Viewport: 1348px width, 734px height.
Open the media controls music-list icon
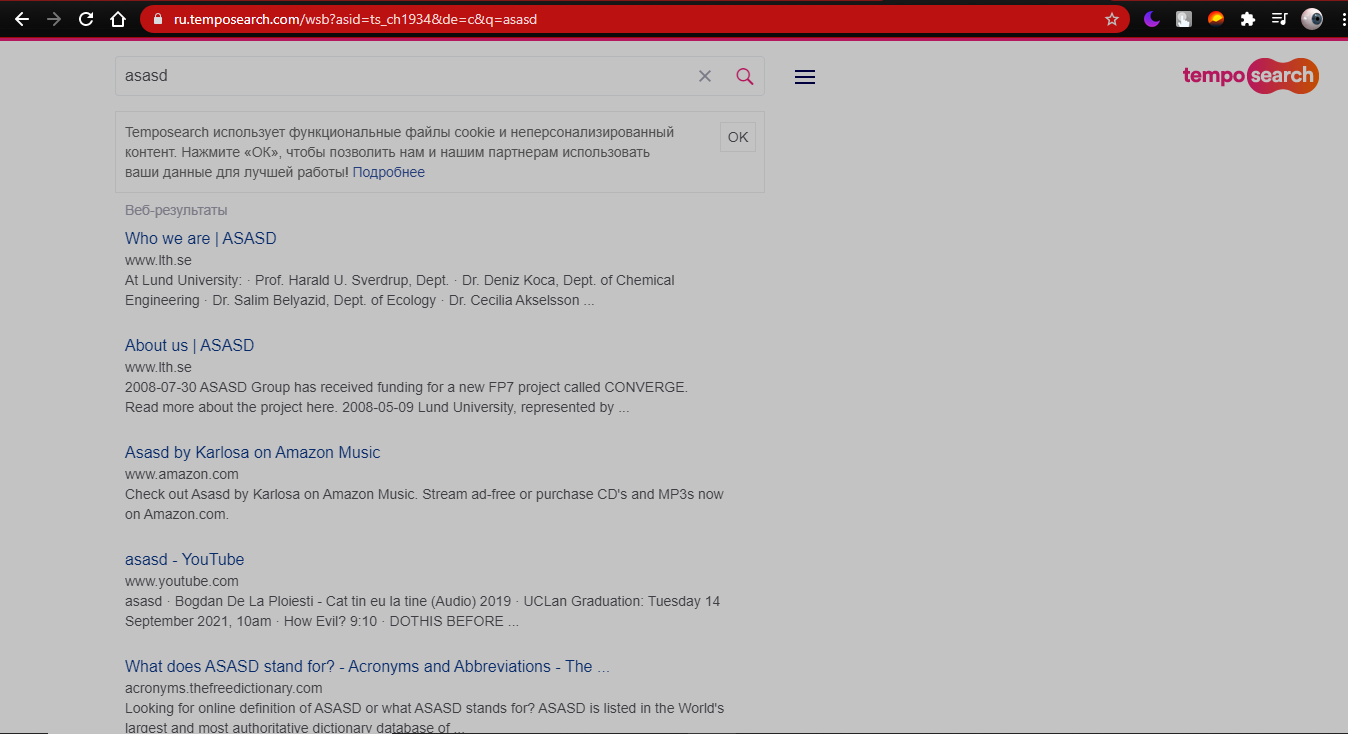tap(1280, 19)
